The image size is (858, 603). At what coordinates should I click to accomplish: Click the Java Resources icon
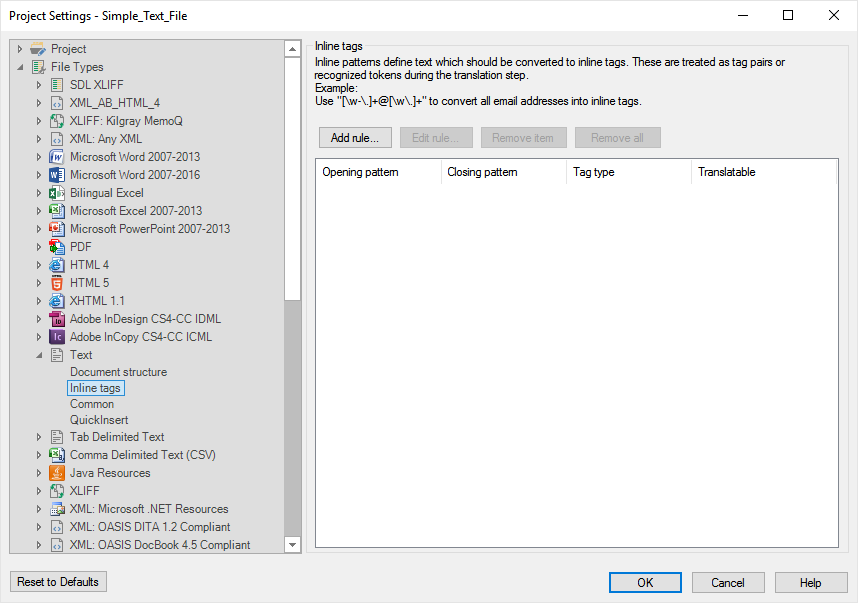click(57, 473)
